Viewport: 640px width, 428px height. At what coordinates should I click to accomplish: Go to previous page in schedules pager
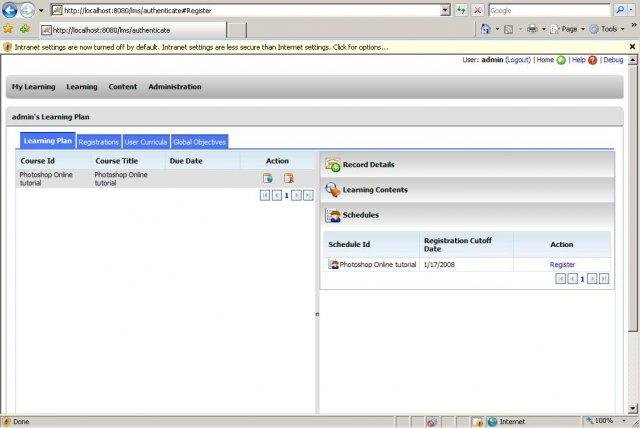[x=573, y=279]
